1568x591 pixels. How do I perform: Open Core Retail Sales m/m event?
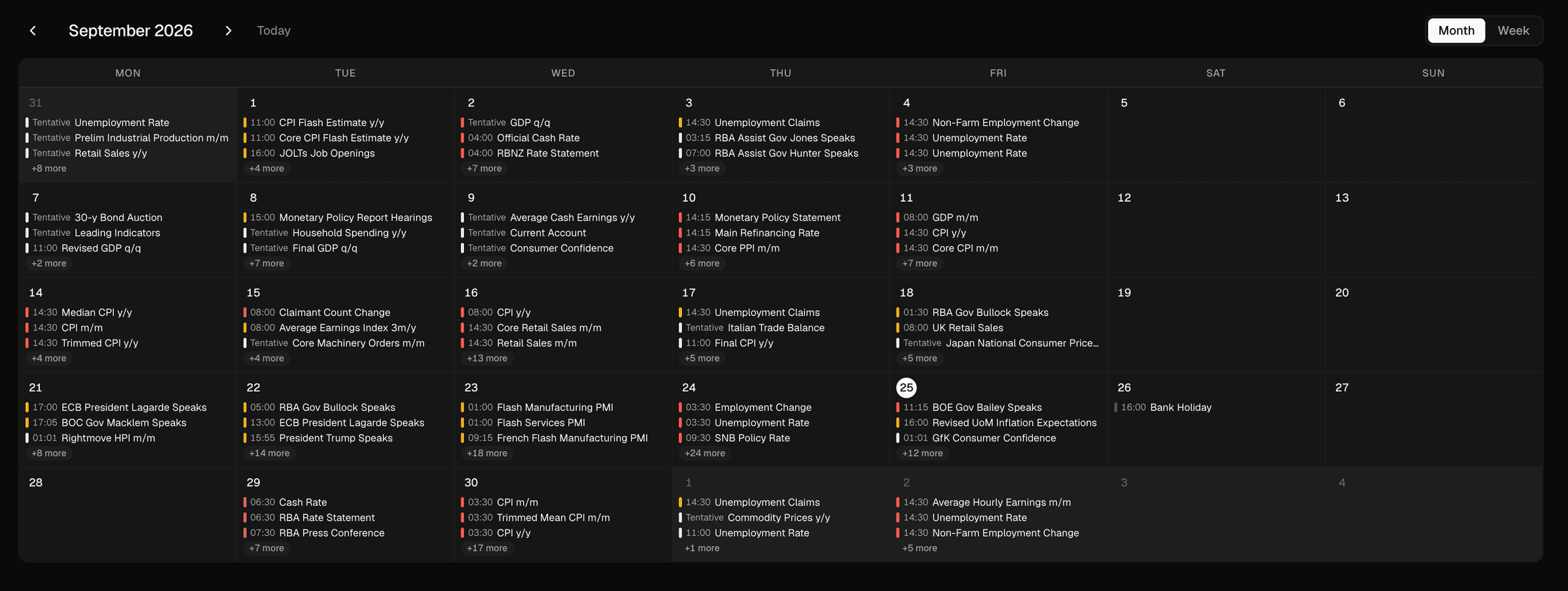563,328
